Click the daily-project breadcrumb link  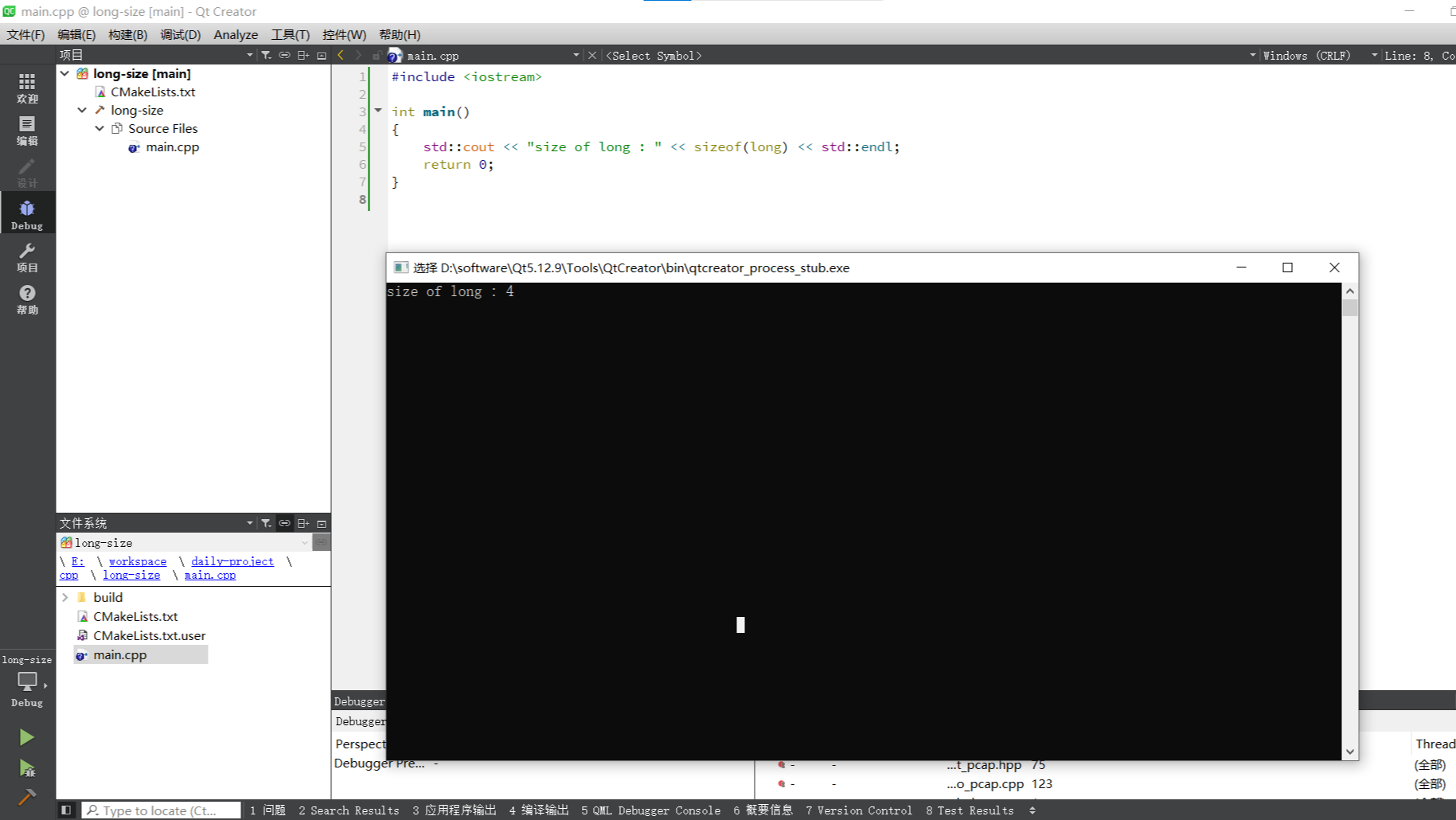(232, 561)
